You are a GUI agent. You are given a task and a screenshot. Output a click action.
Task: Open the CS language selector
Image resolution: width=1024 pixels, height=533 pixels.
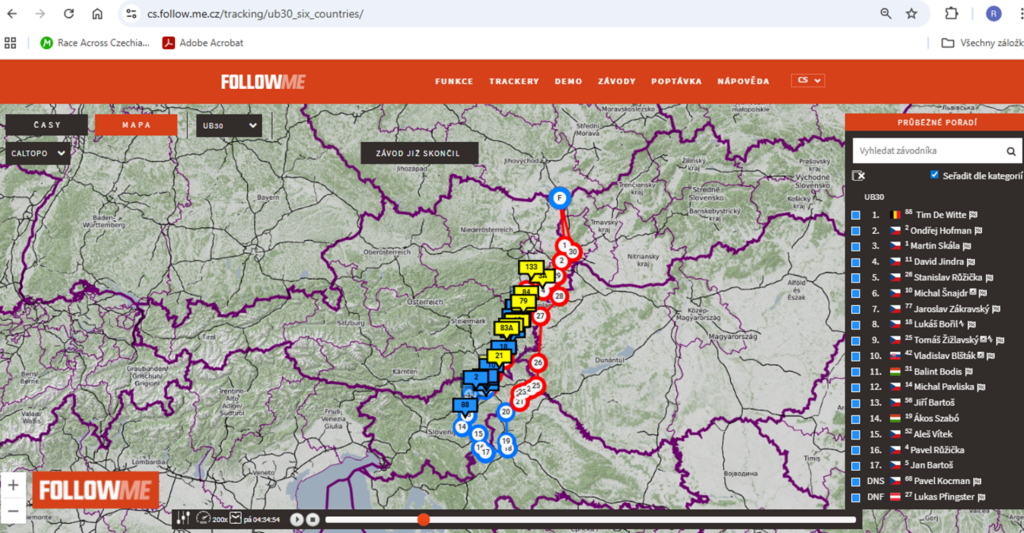click(x=807, y=81)
